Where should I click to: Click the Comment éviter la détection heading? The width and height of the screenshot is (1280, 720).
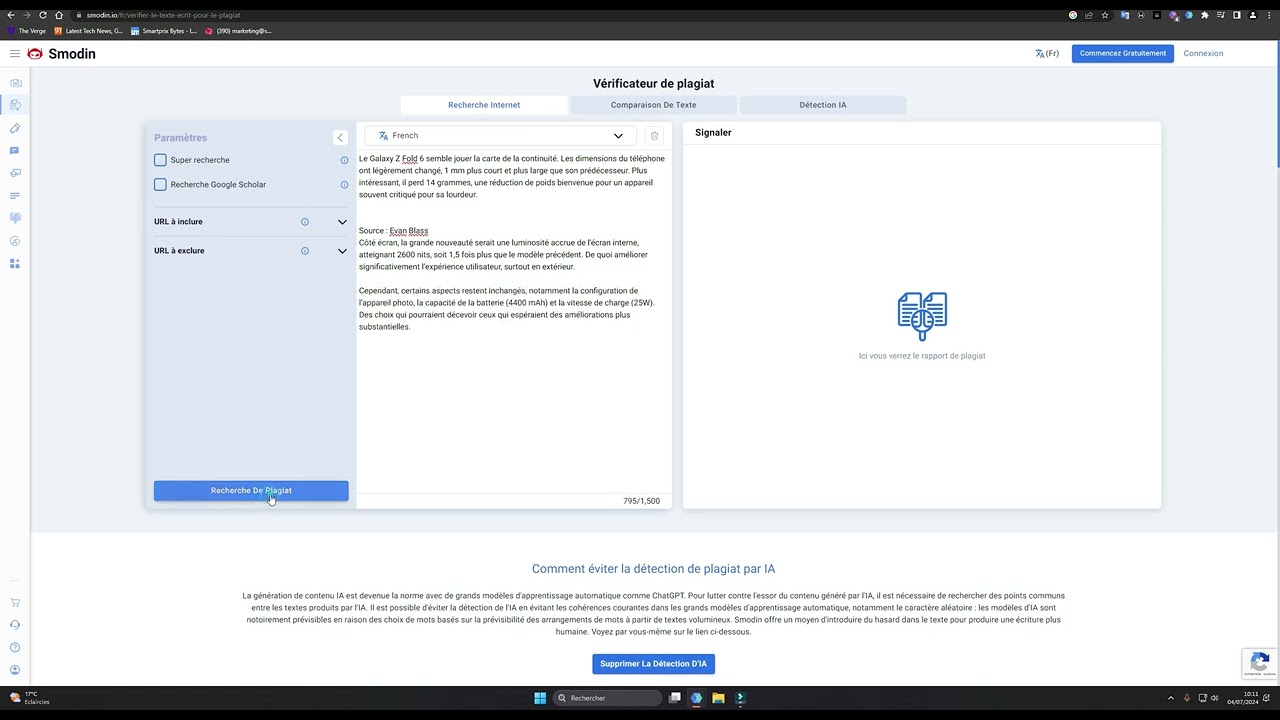tap(653, 569)
